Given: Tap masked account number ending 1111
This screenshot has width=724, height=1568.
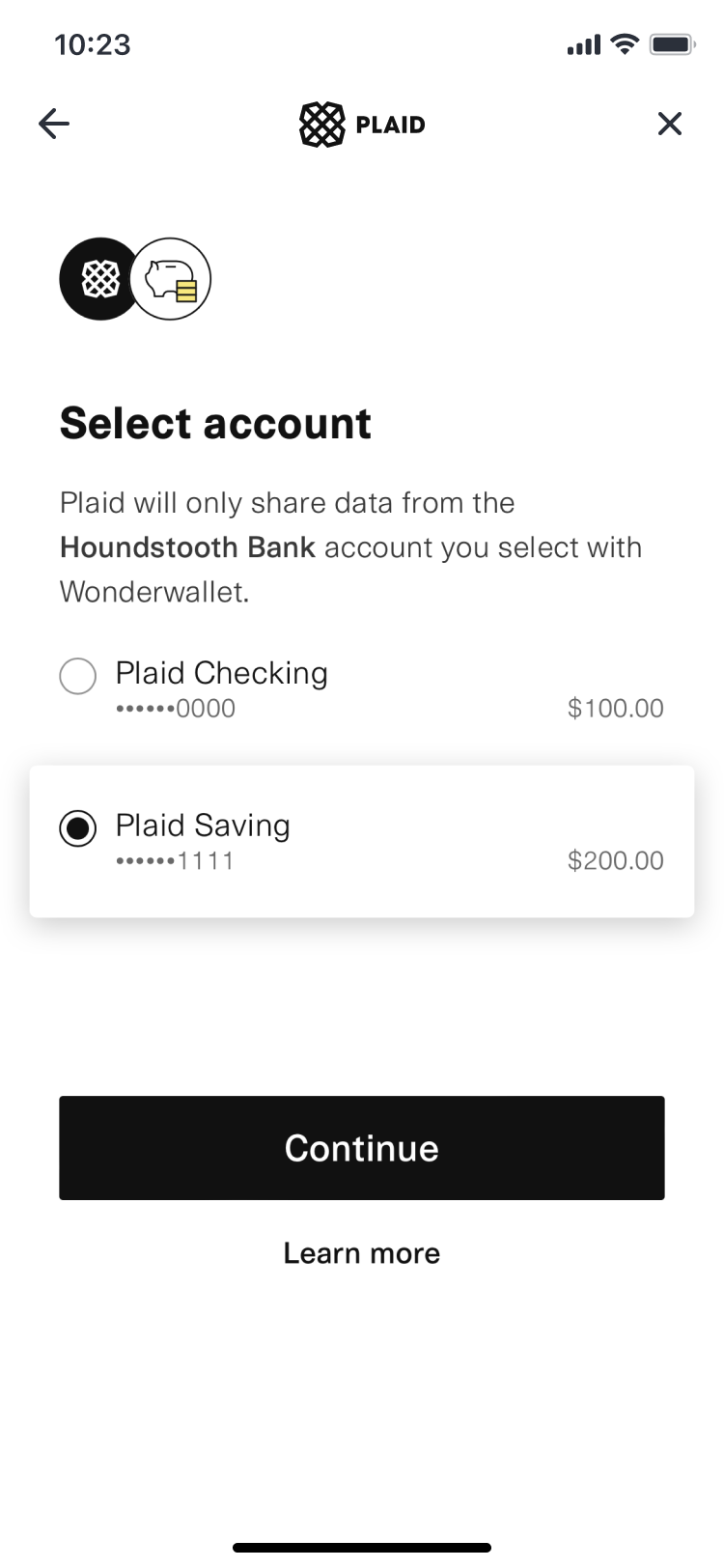Looking at the screenshot, I should [x=176, y=861].
